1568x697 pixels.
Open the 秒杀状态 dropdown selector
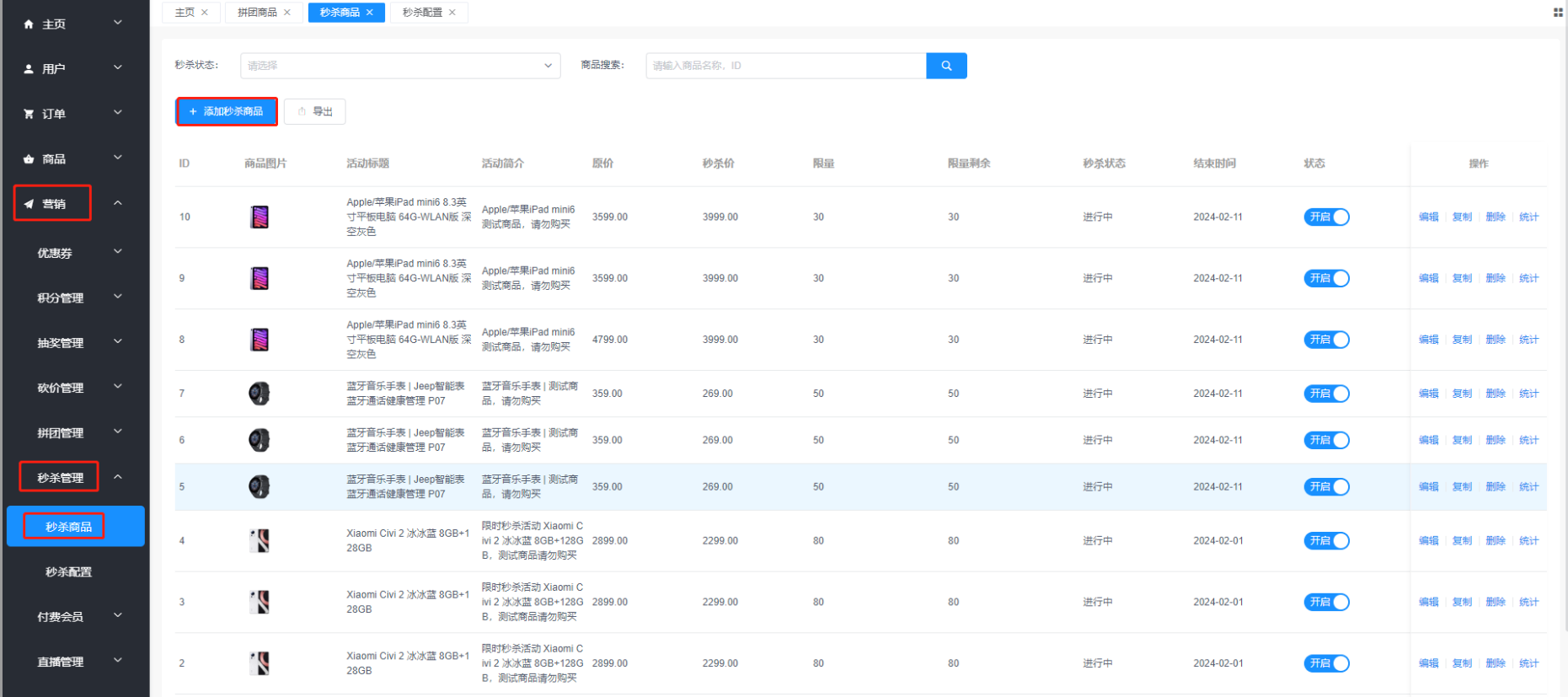[x=400, y=66]
